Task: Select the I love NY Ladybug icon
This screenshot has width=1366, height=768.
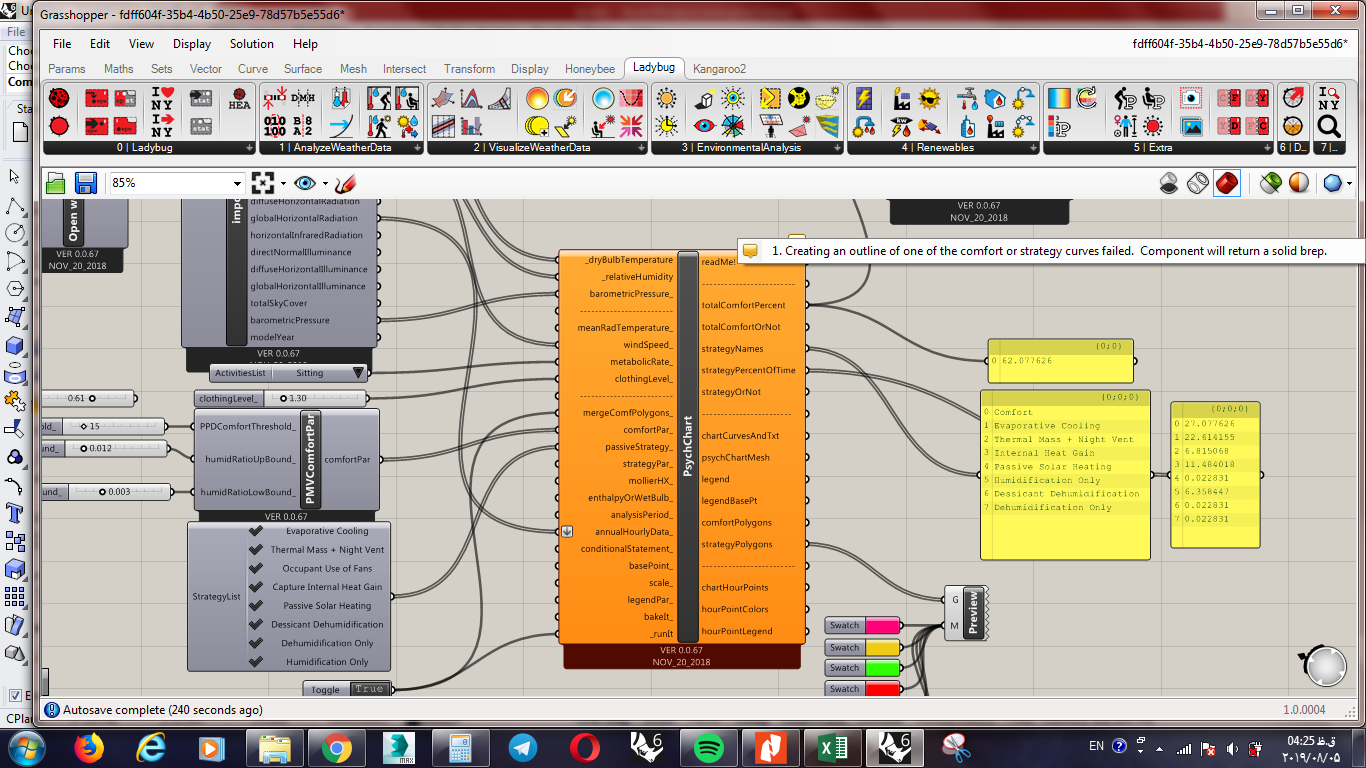Action: pos(162,98)
